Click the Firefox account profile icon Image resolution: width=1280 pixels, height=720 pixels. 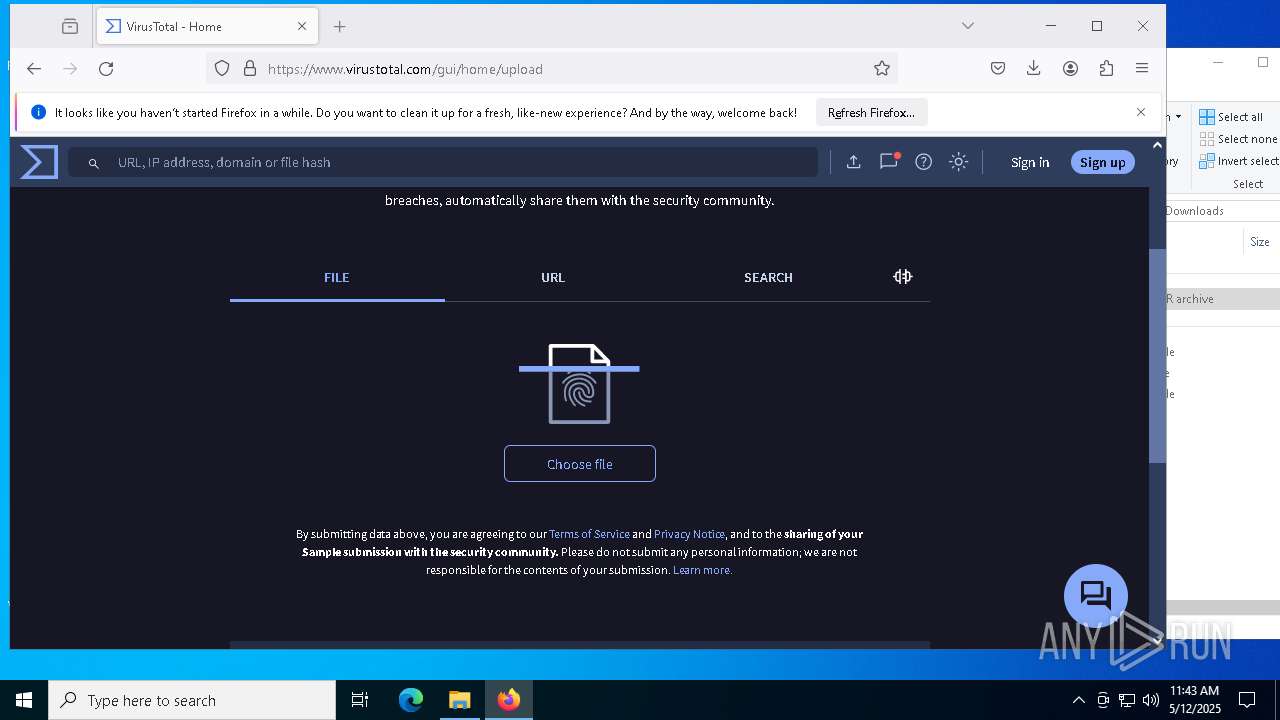1070,68
